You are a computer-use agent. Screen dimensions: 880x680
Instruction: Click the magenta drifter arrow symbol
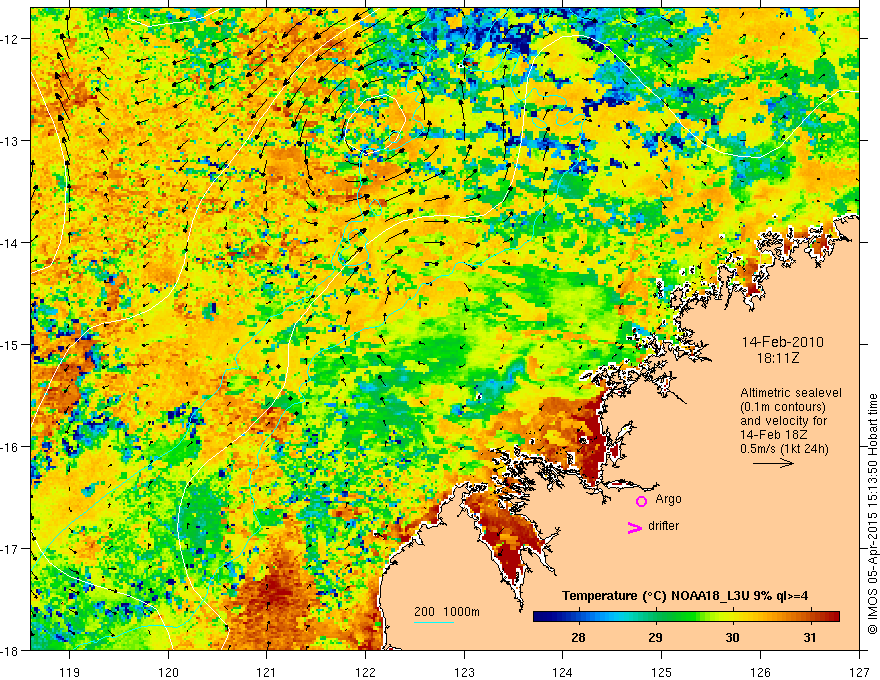click(635, 528)
